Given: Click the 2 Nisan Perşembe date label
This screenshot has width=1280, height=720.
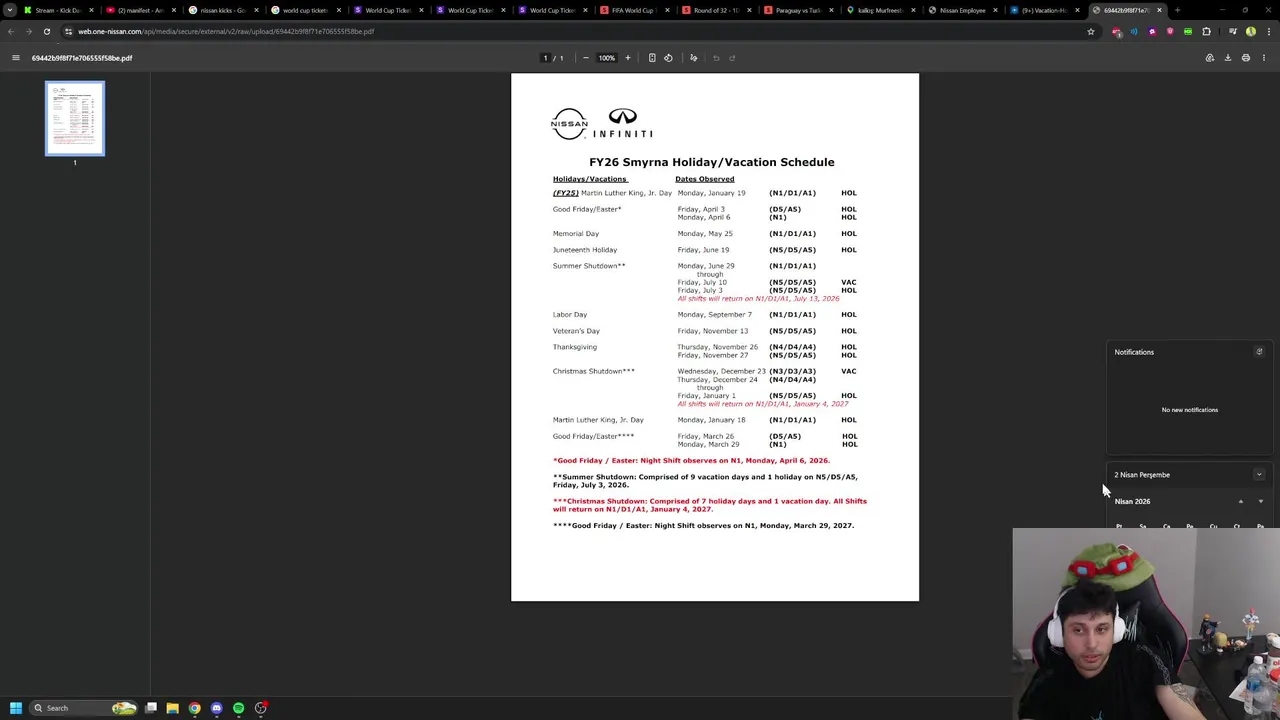Looking at the screenshot, I should coord(1142,475).
